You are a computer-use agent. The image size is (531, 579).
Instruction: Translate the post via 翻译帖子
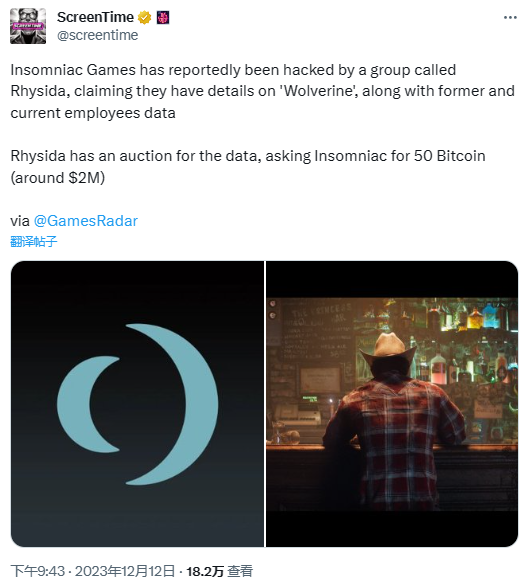(34, 241)
